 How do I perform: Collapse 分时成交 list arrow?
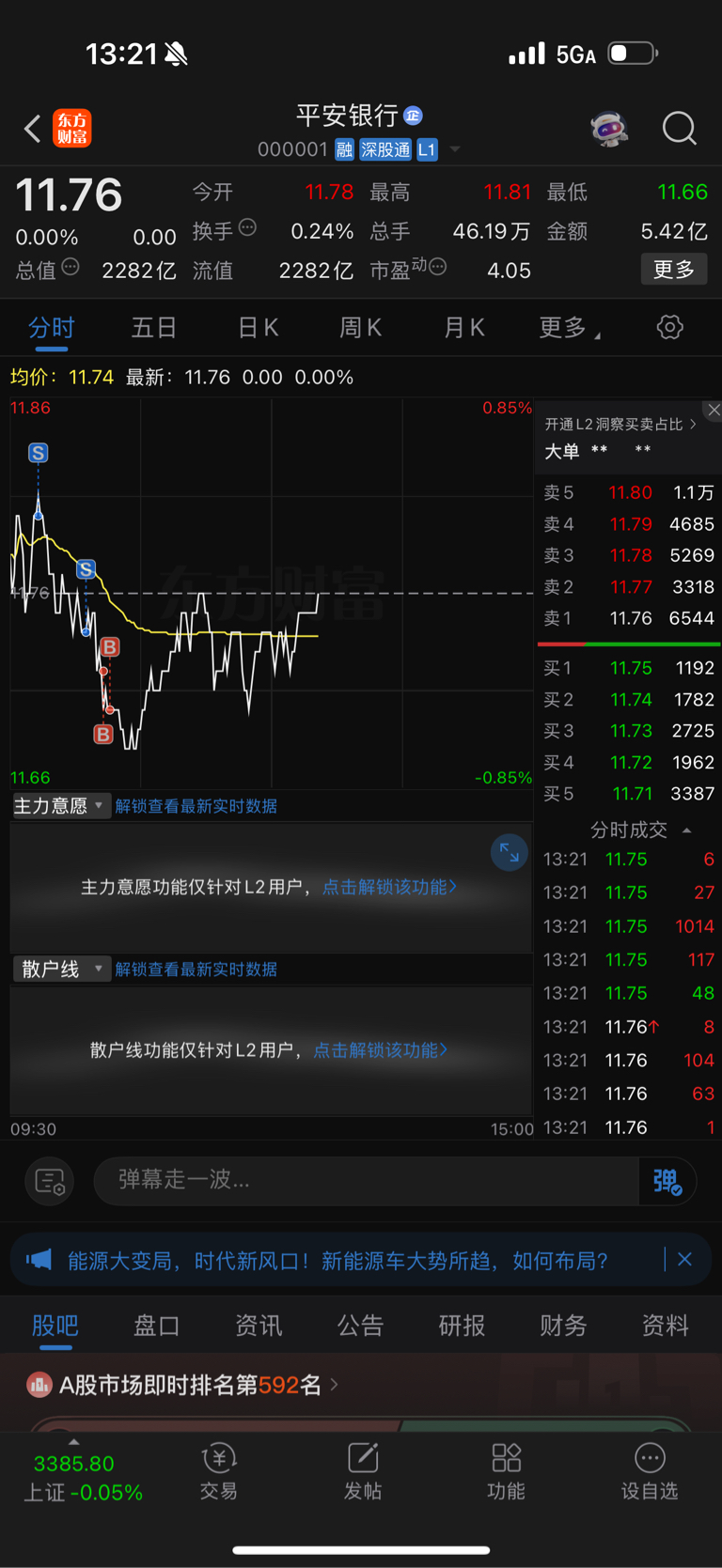pyautogui.click(x=687, y=830)
